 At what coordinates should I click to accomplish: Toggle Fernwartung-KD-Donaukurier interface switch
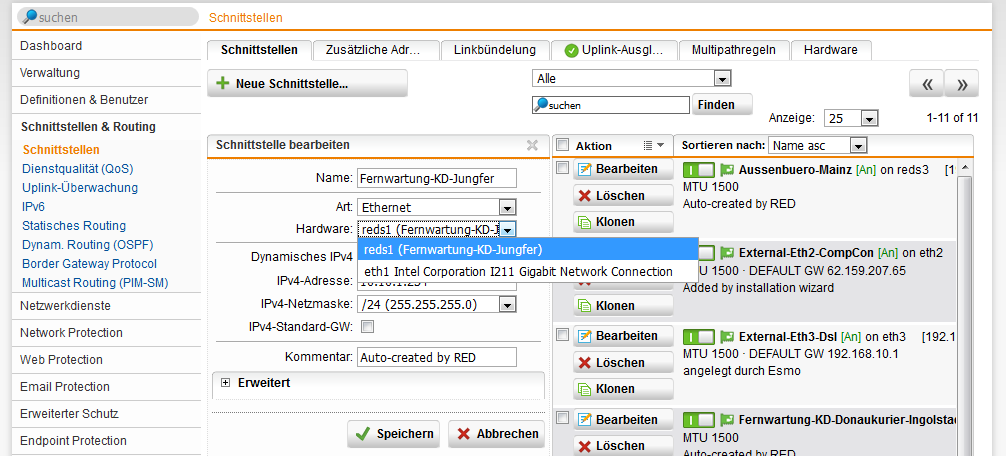pos(699,420)
